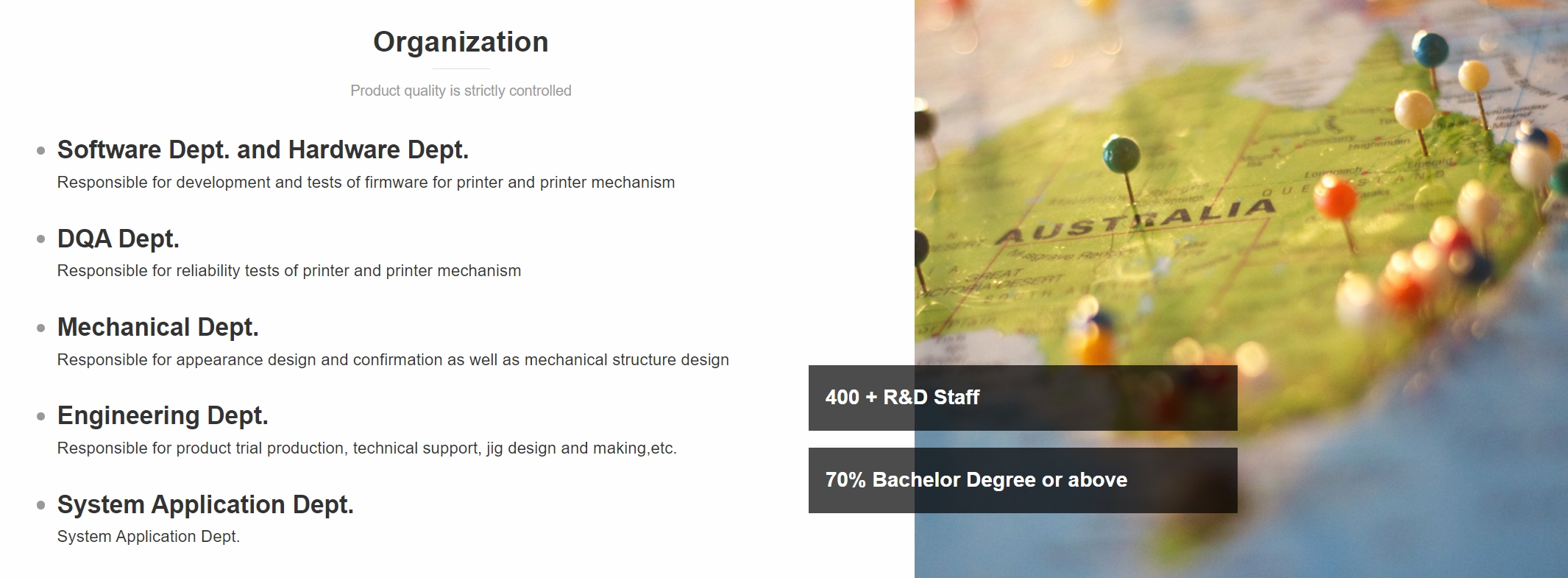Click the Software Dept. and Hardware Dept. heading
This screenshot has width=1568, height=578.
coord(263,149)
